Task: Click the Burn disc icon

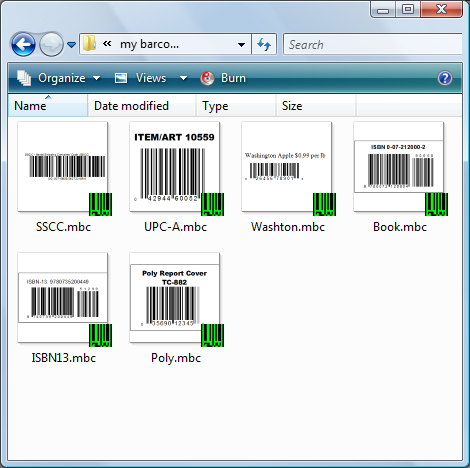Action: 207,78
